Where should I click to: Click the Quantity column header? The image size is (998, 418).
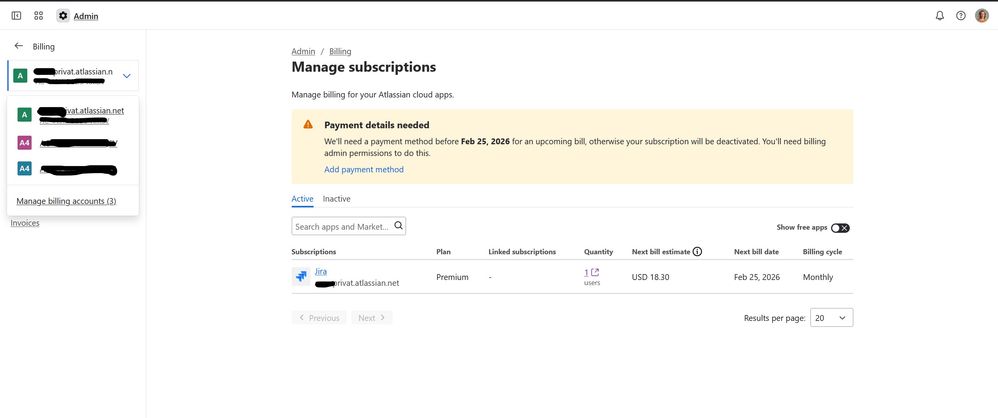tap(598, 252)
